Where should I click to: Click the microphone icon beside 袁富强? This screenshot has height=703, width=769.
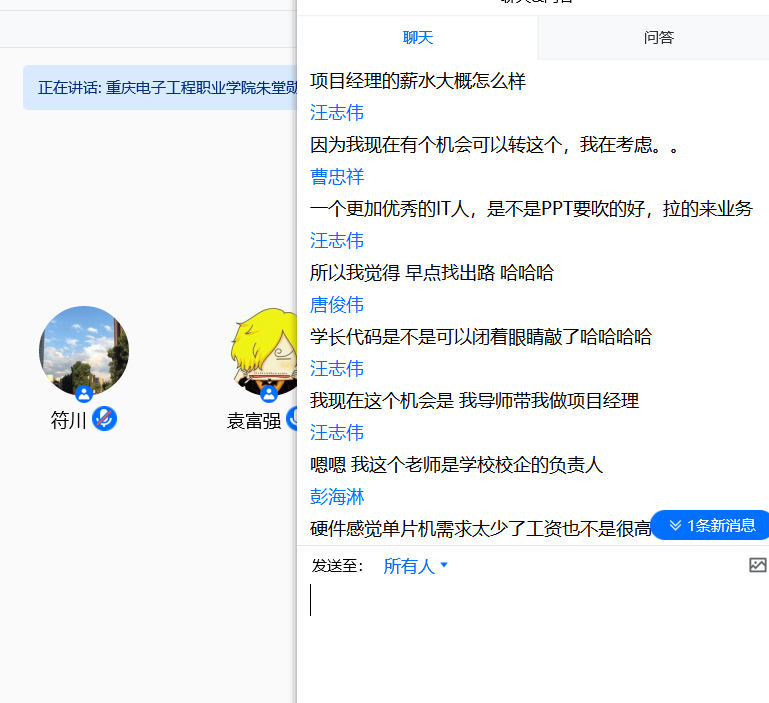pyautogui.click(x=292, y=420)
